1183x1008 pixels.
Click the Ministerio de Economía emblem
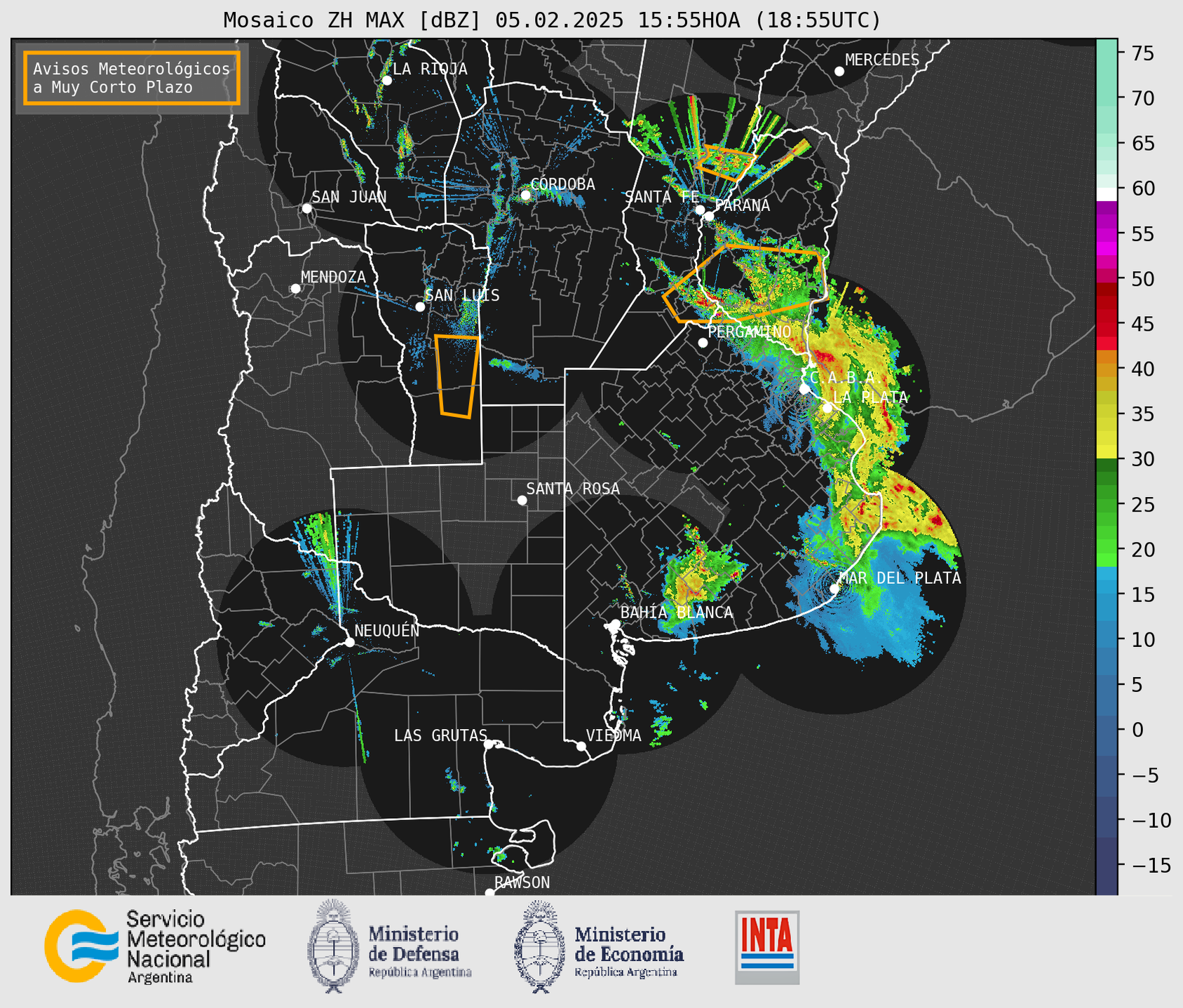pos(538,946)
